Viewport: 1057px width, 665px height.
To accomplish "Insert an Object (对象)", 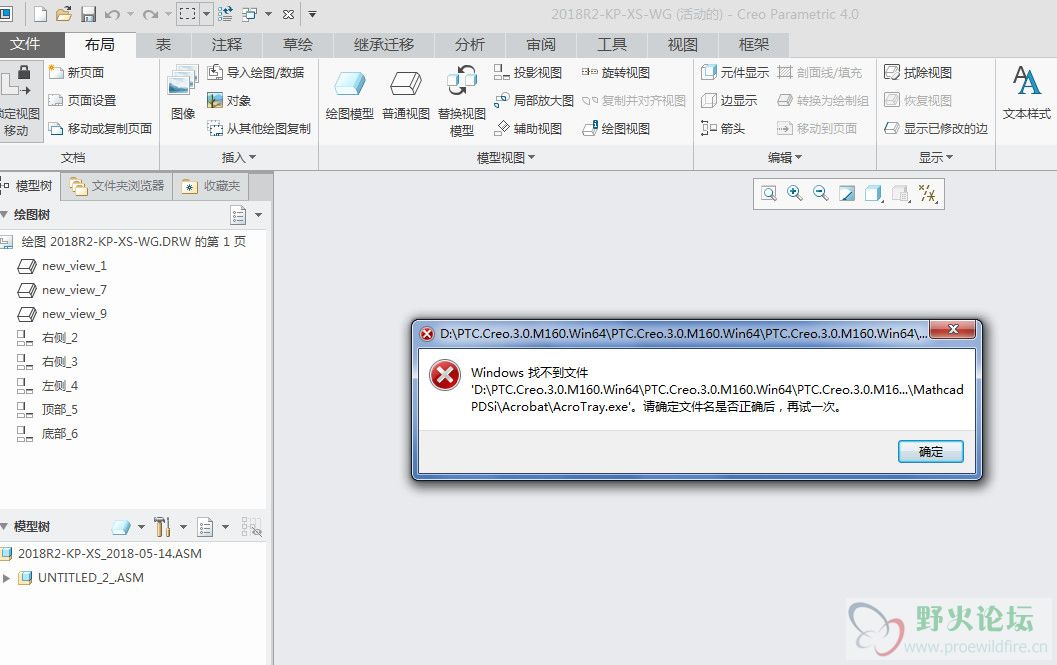I will click(229, 100).
